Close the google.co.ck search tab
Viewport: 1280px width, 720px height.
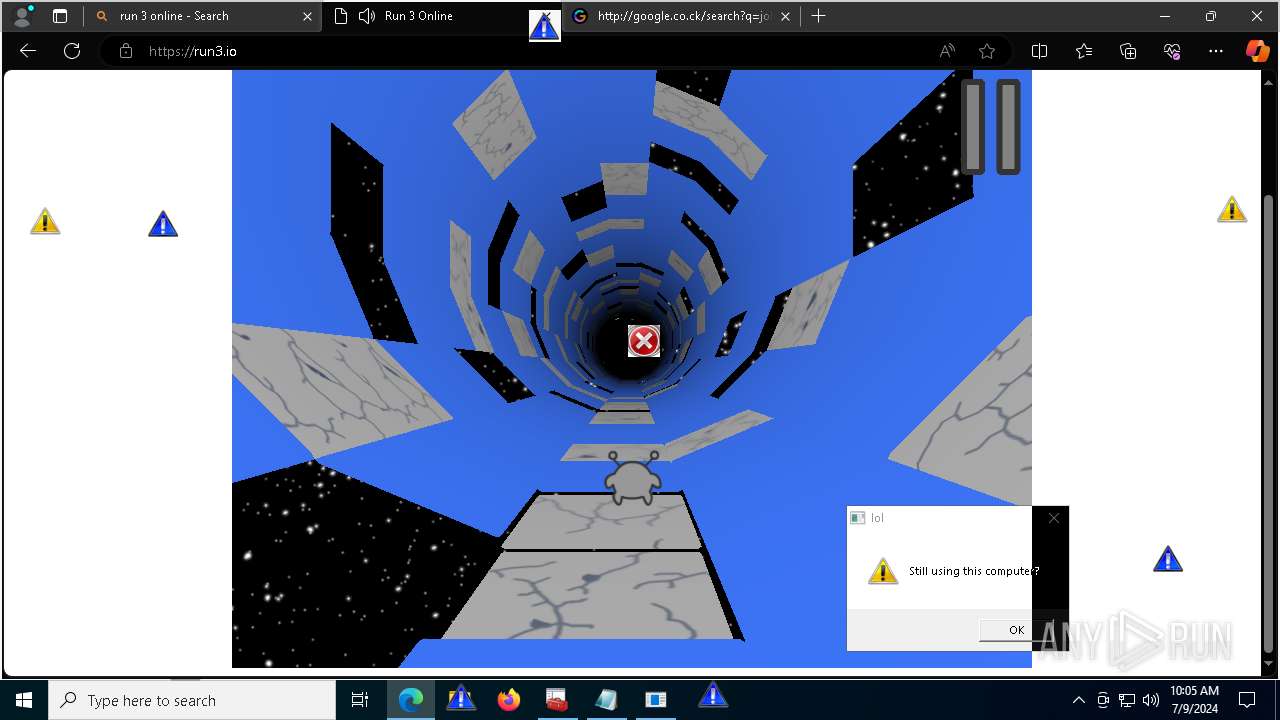pos(785,16)
